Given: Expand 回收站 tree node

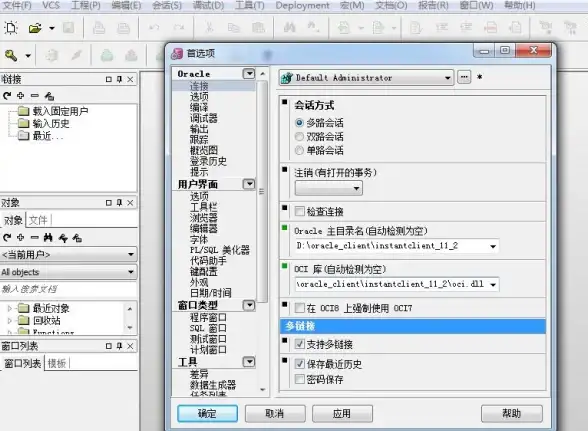Looking at the screenshot, I should pyautogui.click(x=10, y=321).
